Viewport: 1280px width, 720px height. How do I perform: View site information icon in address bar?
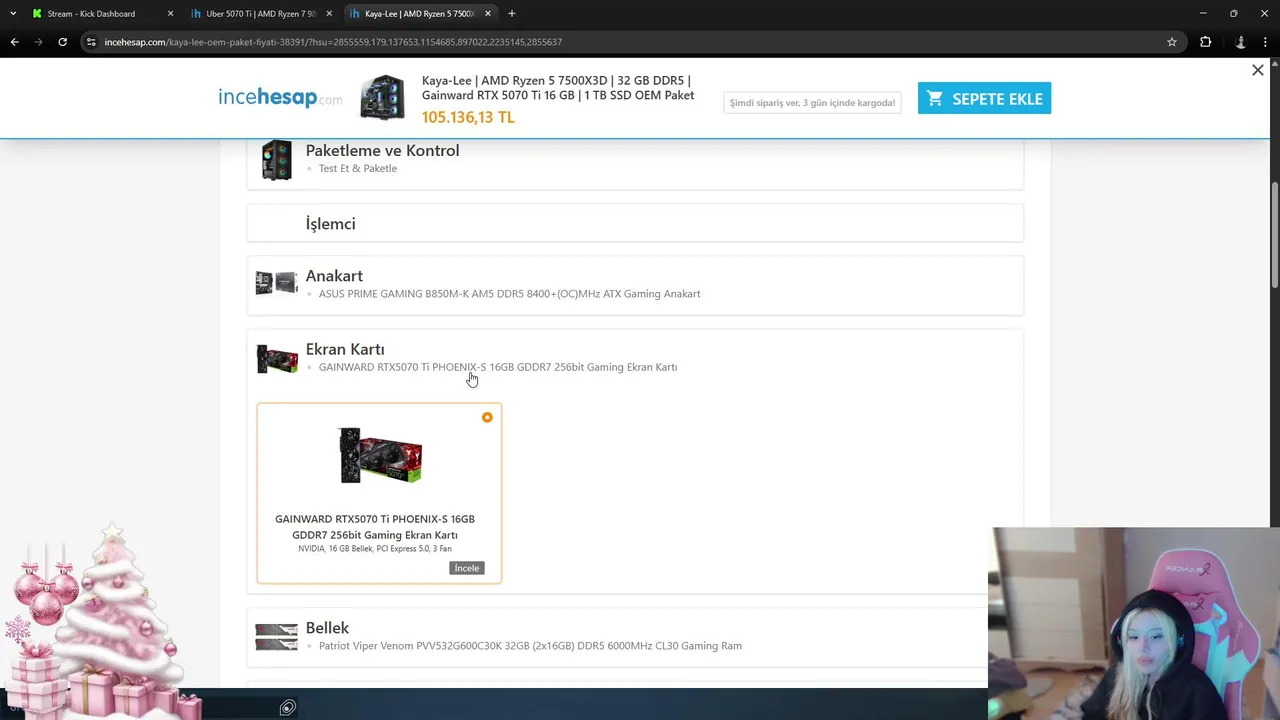[91, 42]
